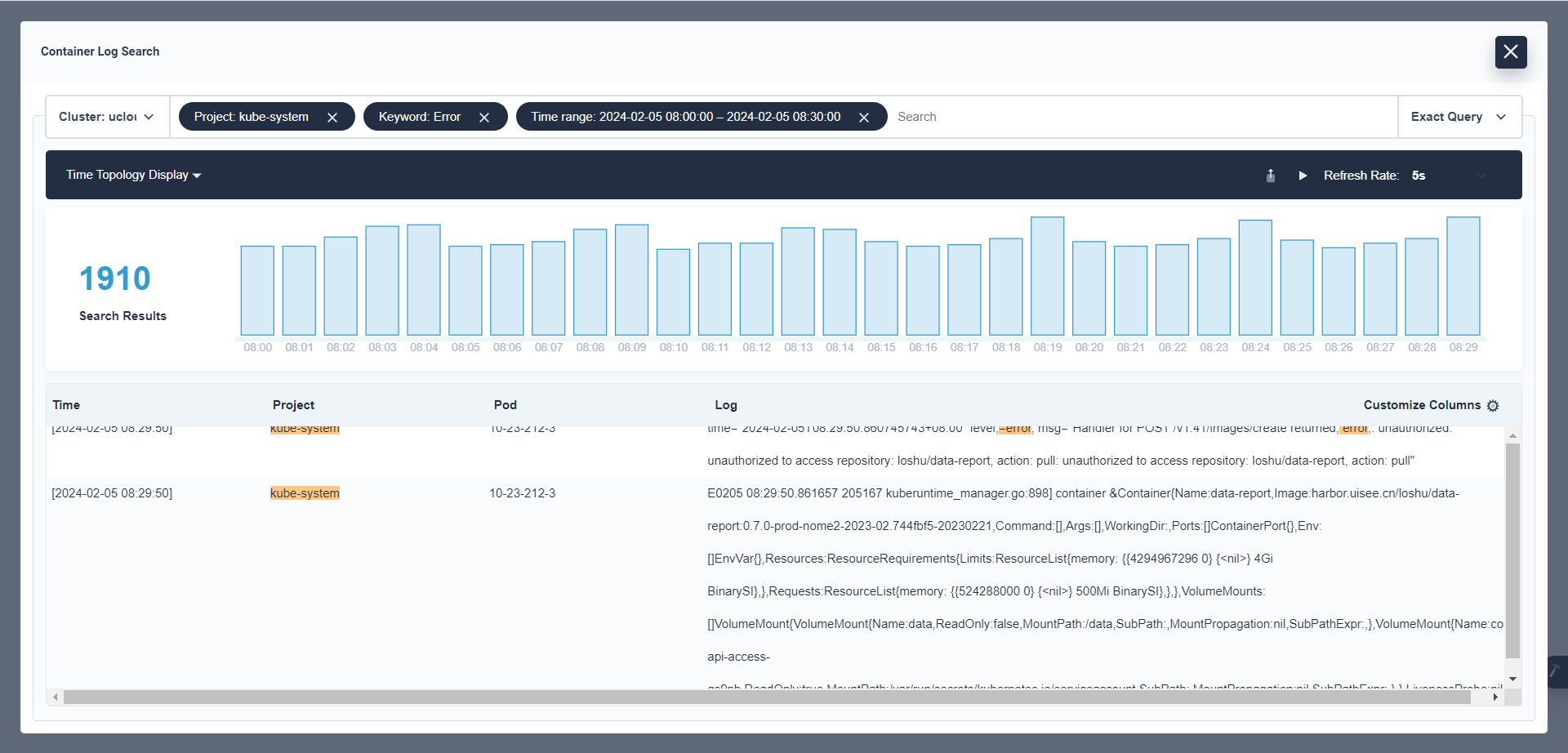Close the Container Log Search dialog

tap(1510, 52)
